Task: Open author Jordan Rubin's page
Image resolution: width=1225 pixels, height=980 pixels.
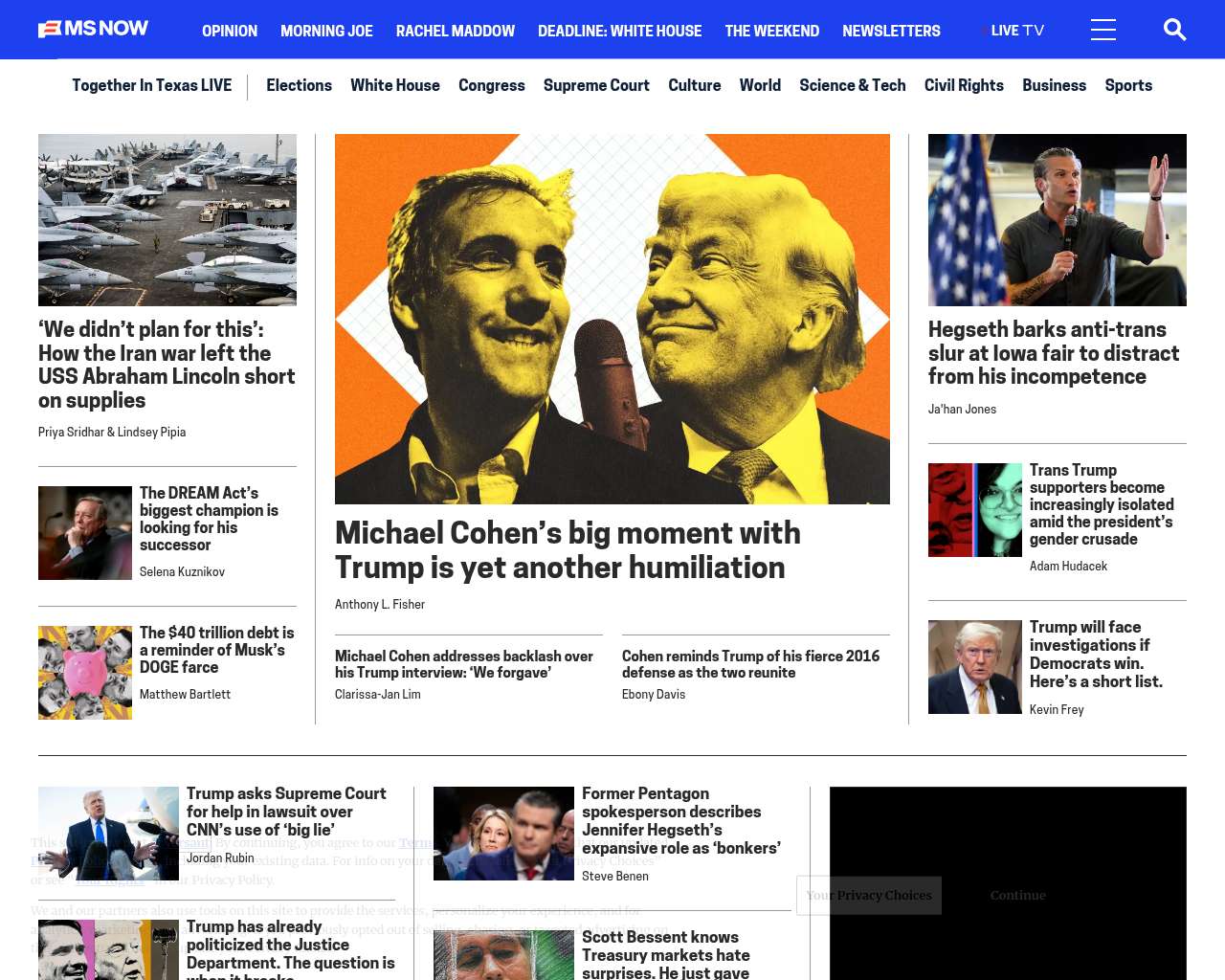Action: pyautogui.click(x=220, y=858)
